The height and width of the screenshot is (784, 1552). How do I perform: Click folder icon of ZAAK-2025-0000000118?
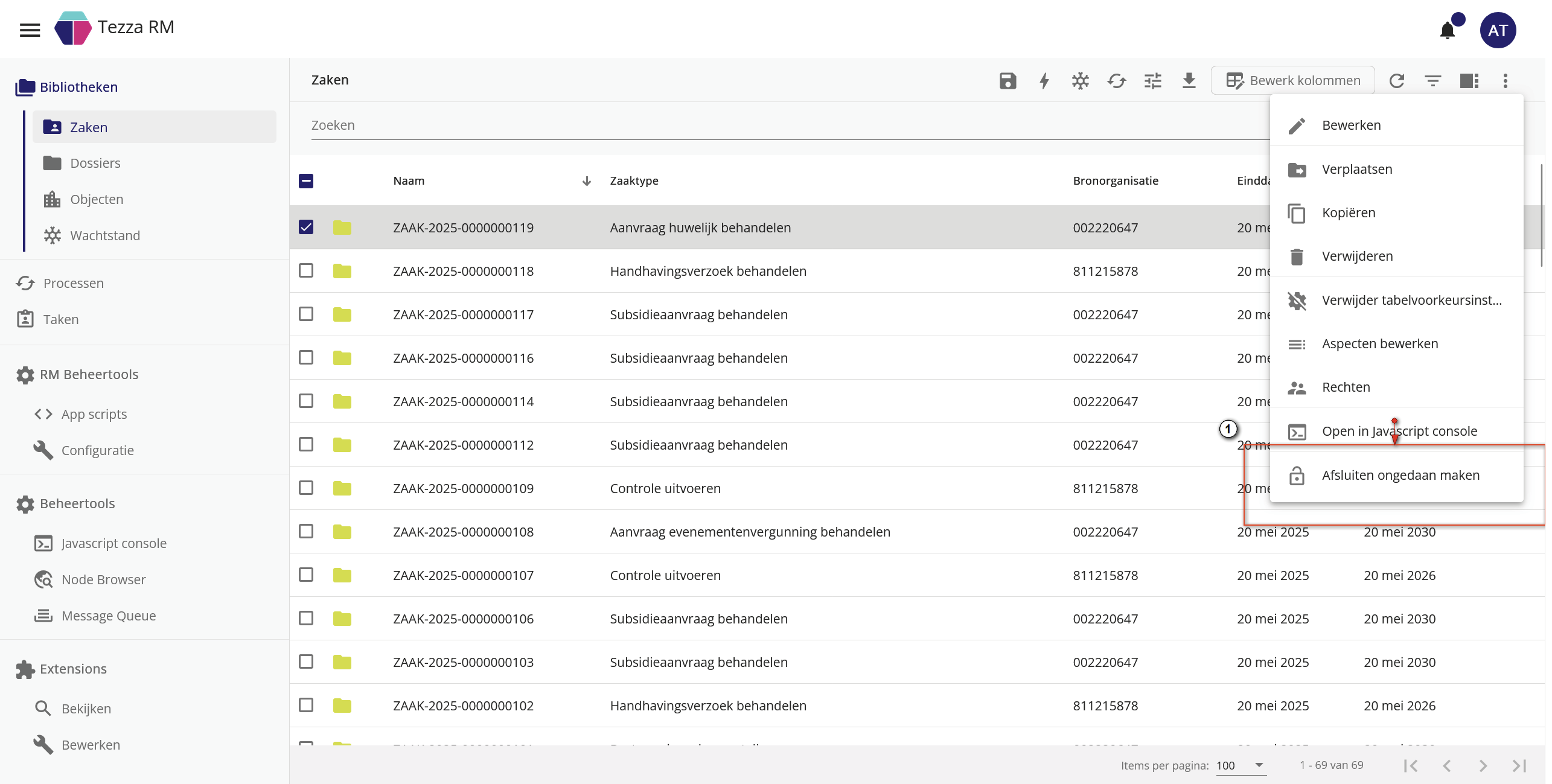[x=342, y=271]
